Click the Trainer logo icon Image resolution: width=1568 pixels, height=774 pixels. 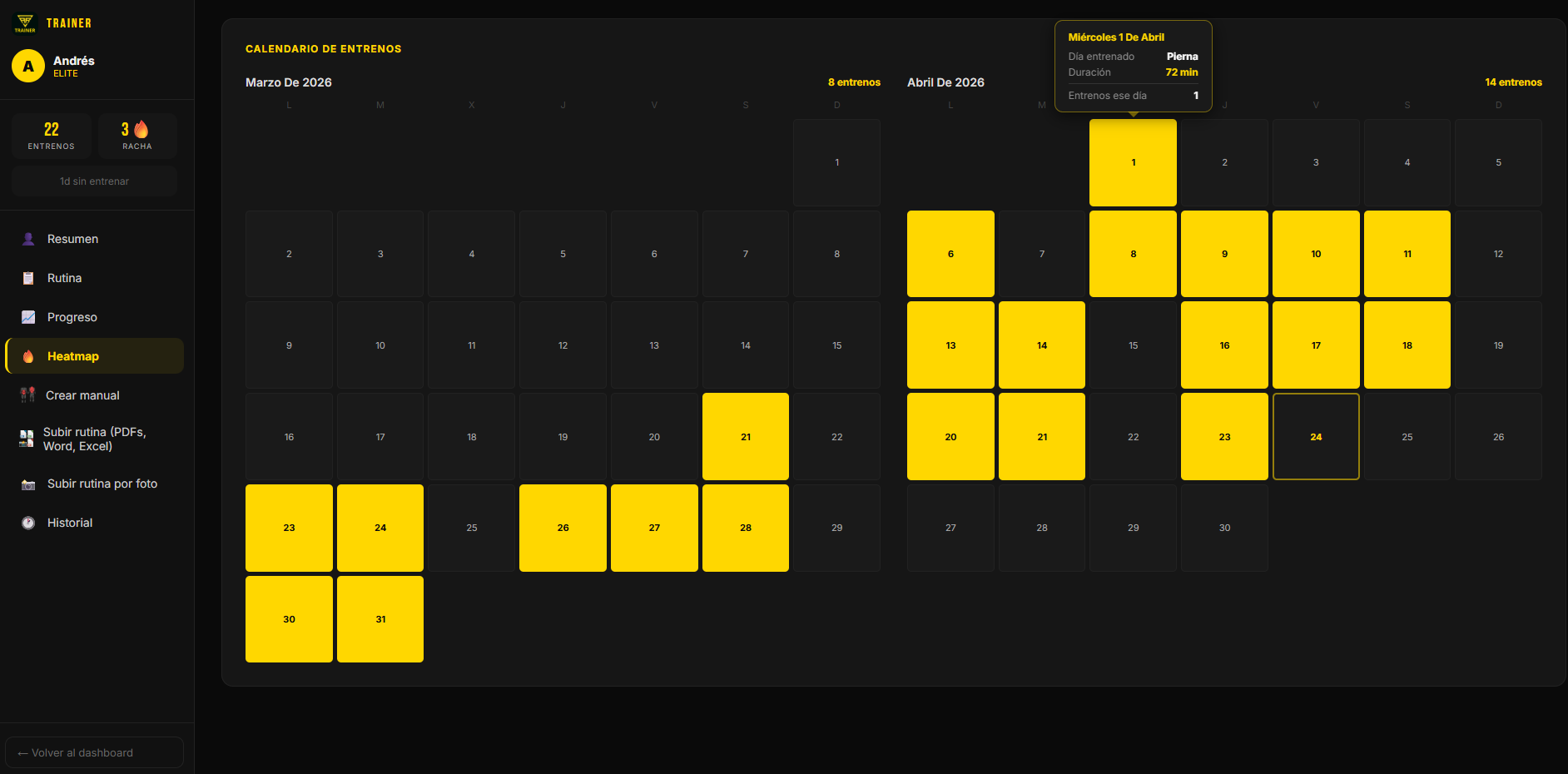[x=25, y=23]
